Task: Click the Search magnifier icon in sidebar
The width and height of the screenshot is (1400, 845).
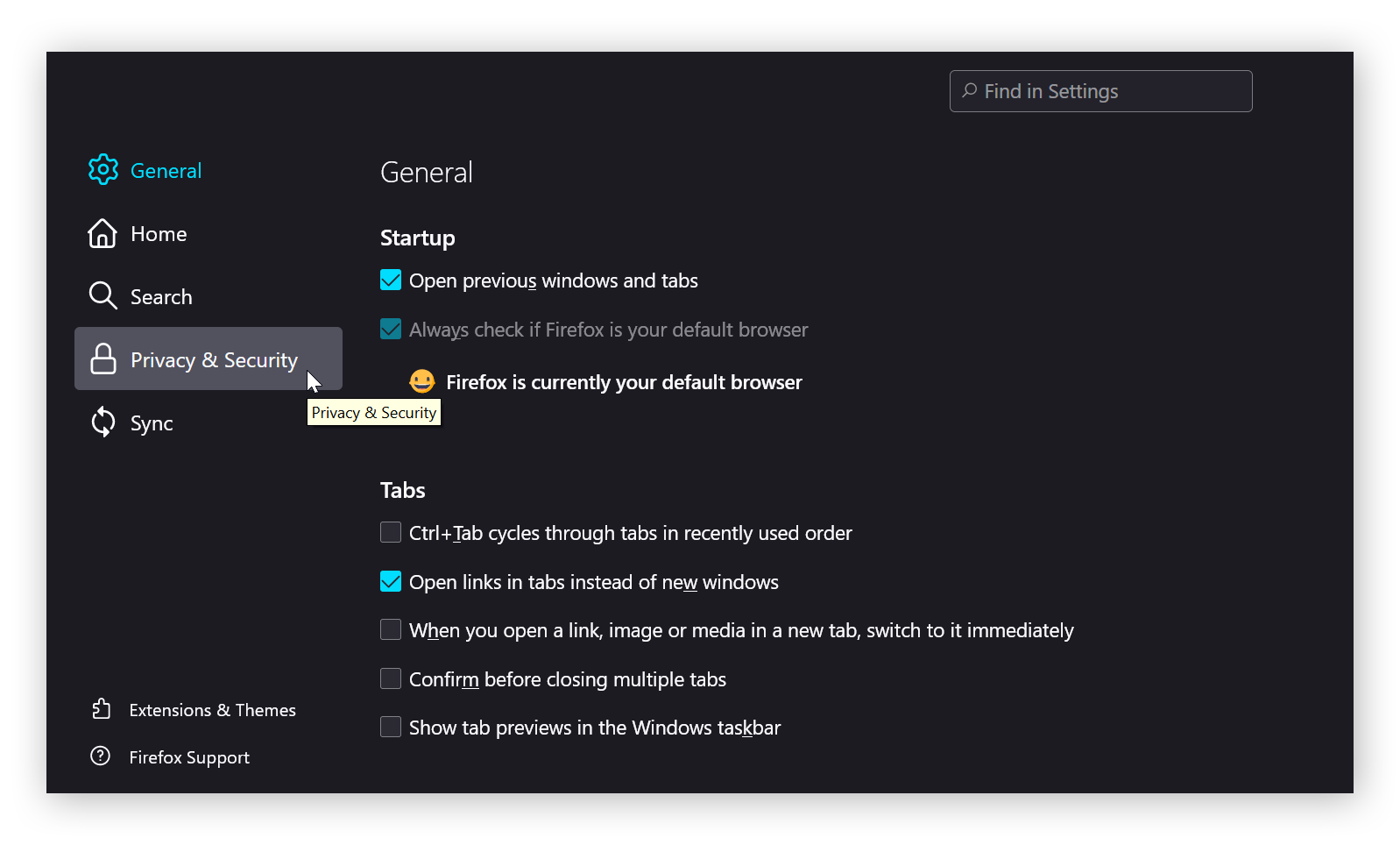Action: tap(103, 296)
